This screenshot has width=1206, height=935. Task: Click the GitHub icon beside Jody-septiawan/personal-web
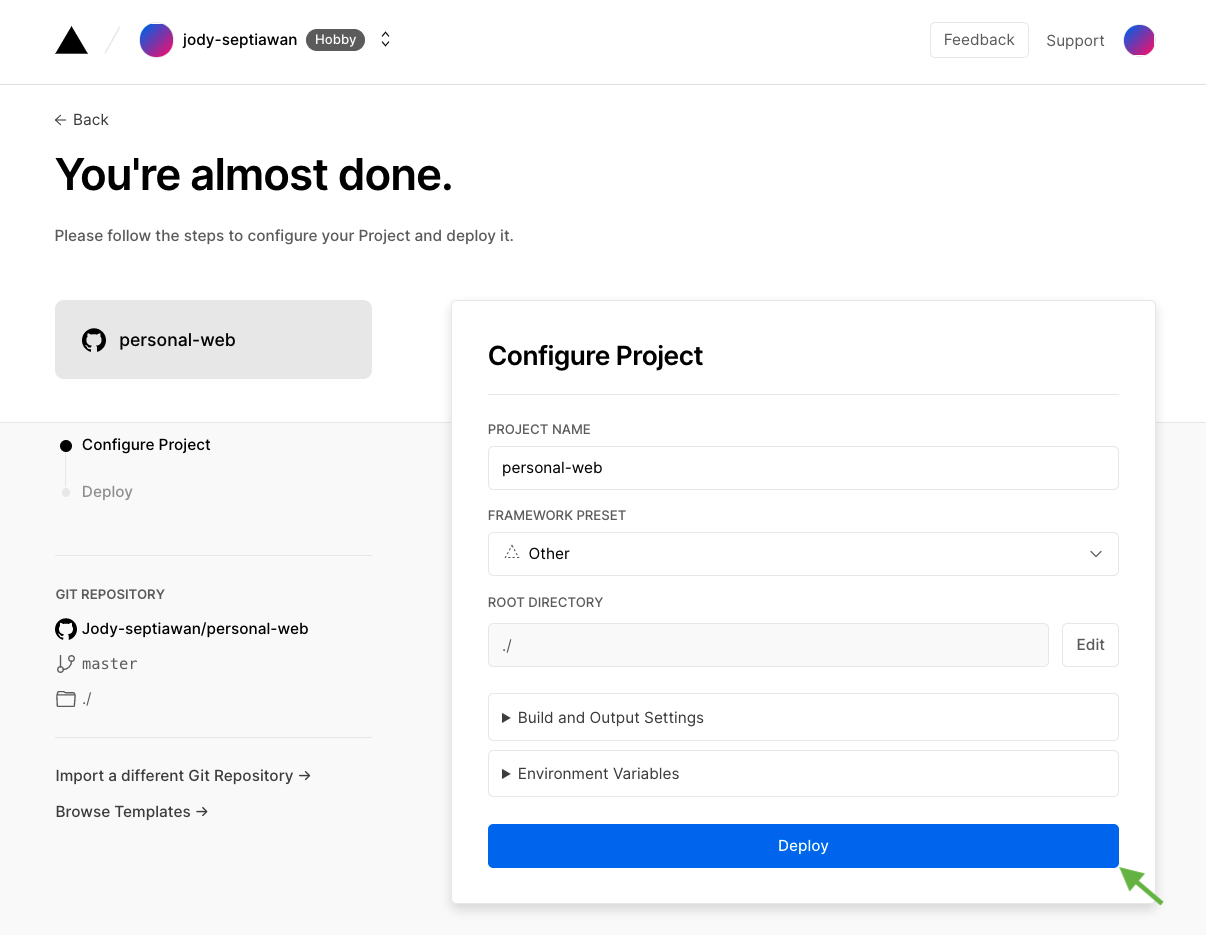coord(66,629)
